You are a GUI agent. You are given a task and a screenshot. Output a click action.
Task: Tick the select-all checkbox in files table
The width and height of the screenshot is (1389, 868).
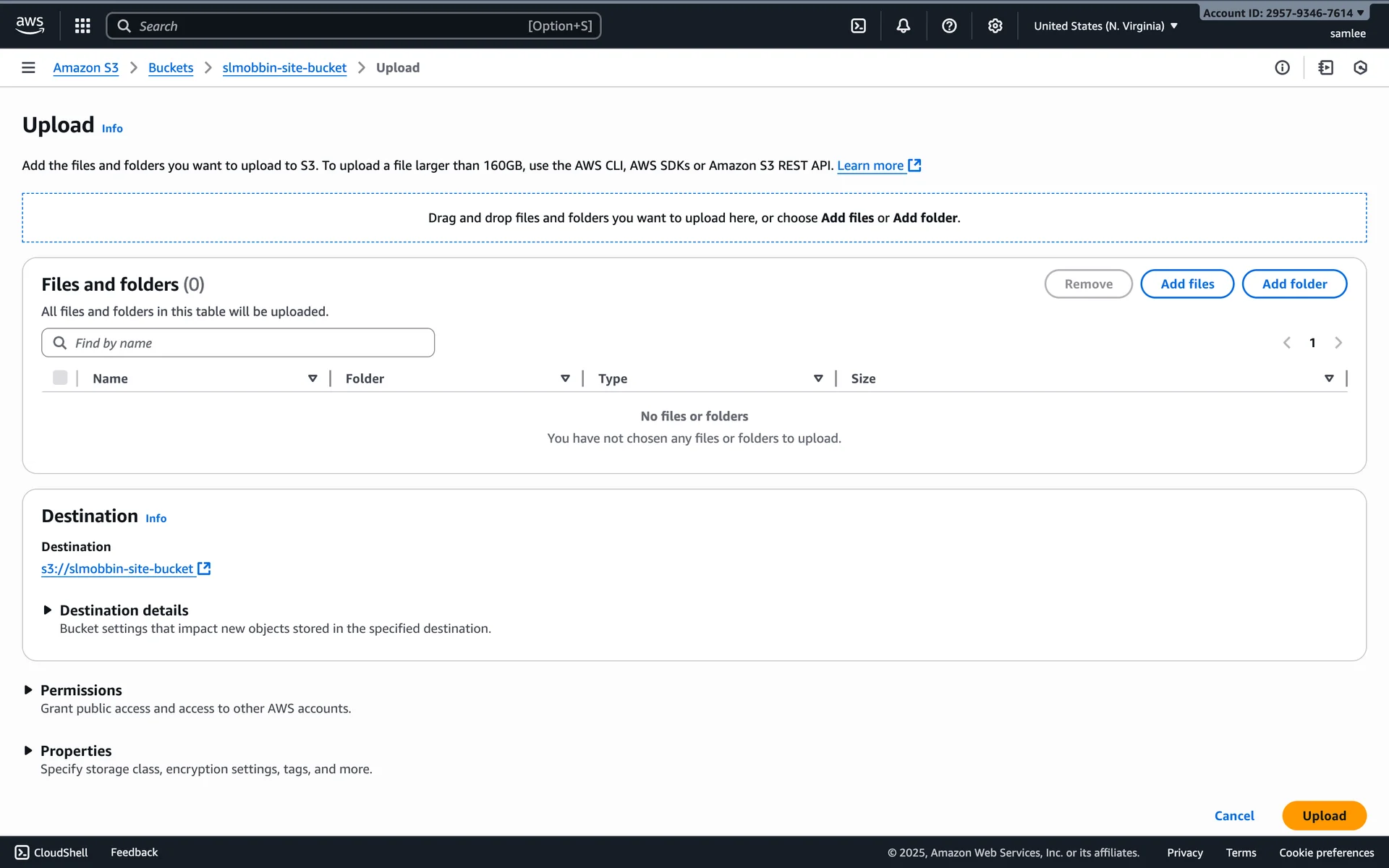coord(60,378)
